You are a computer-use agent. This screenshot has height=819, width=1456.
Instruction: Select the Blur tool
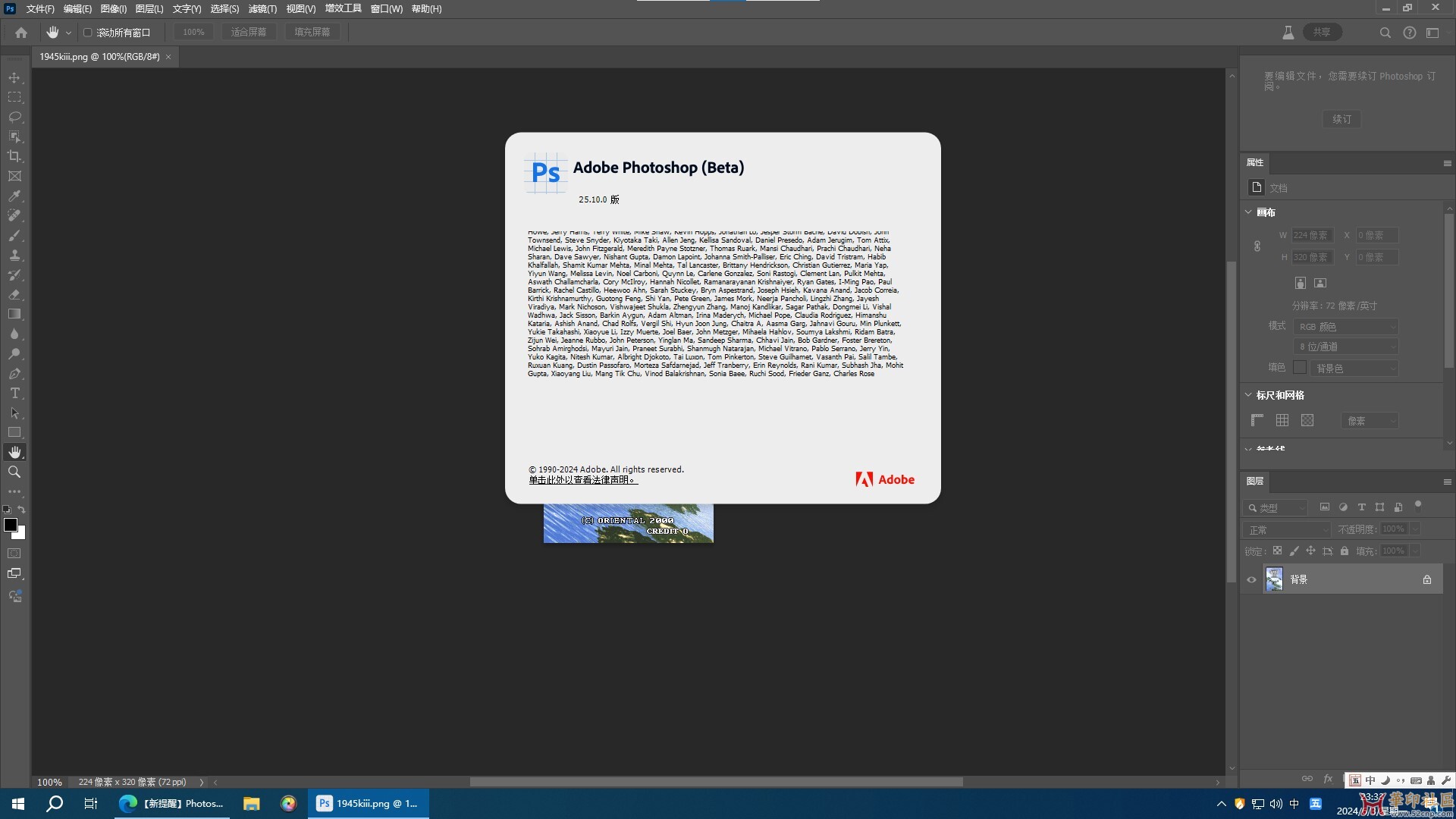14,334
